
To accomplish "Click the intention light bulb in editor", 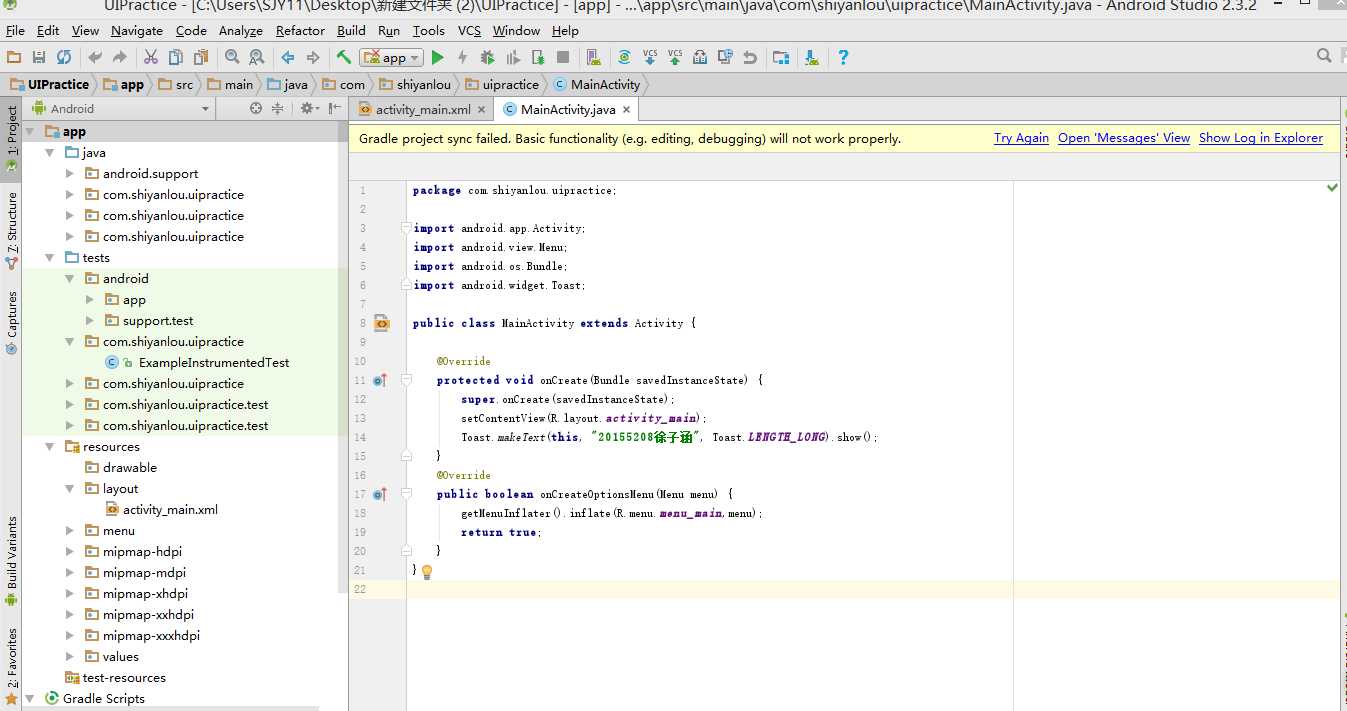I will pyautogui.click(x=427, y=572).
